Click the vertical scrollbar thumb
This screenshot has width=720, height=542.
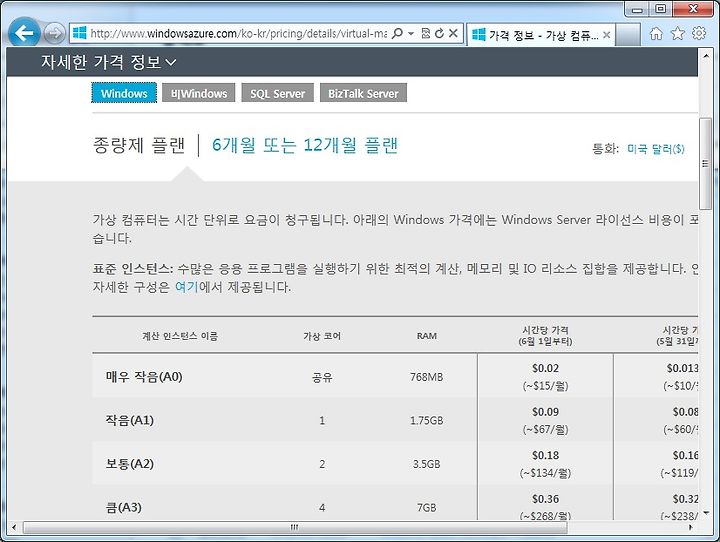pyautogui.click(x=705, y=164)
